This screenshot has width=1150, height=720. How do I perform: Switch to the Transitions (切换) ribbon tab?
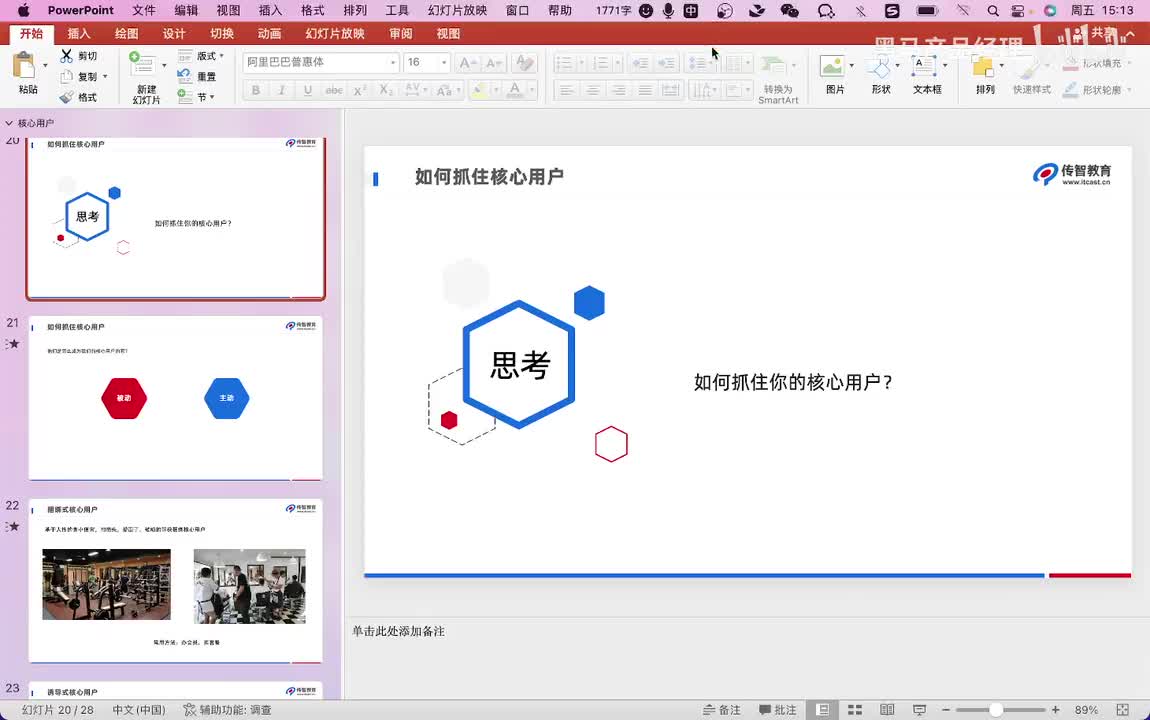tap(221, 34)
